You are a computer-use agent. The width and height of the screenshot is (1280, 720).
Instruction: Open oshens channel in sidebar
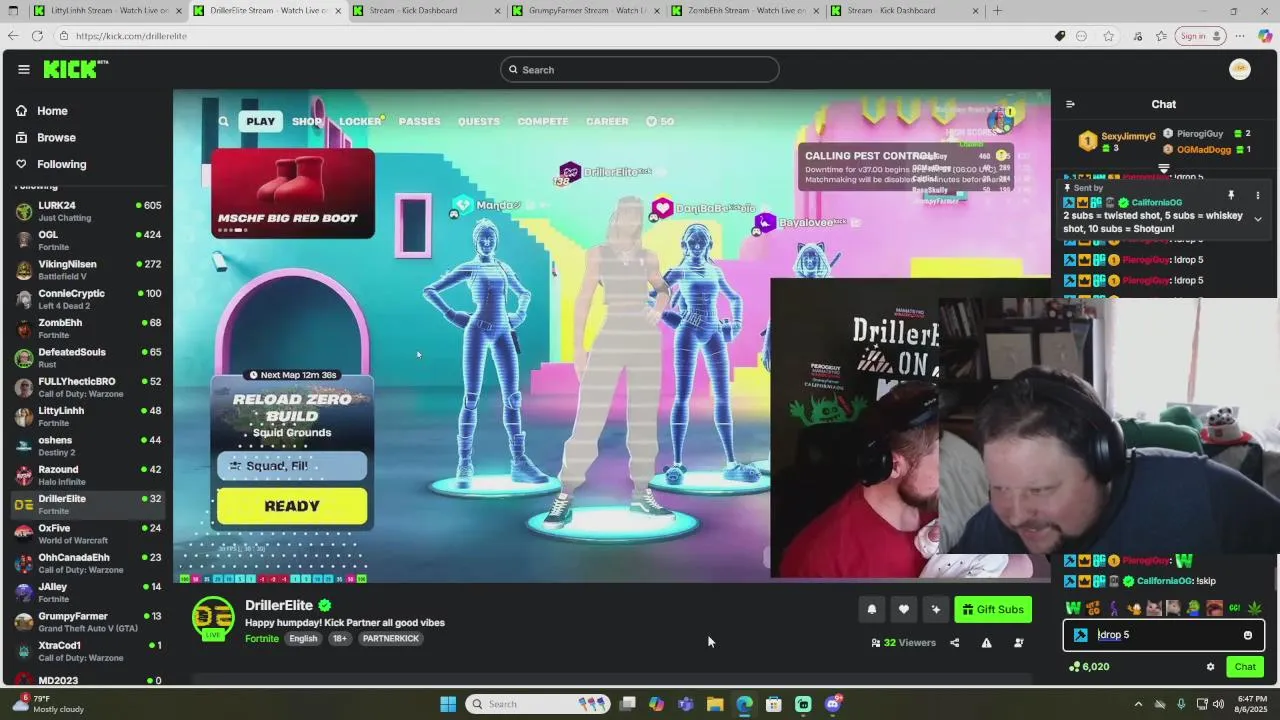88,446
